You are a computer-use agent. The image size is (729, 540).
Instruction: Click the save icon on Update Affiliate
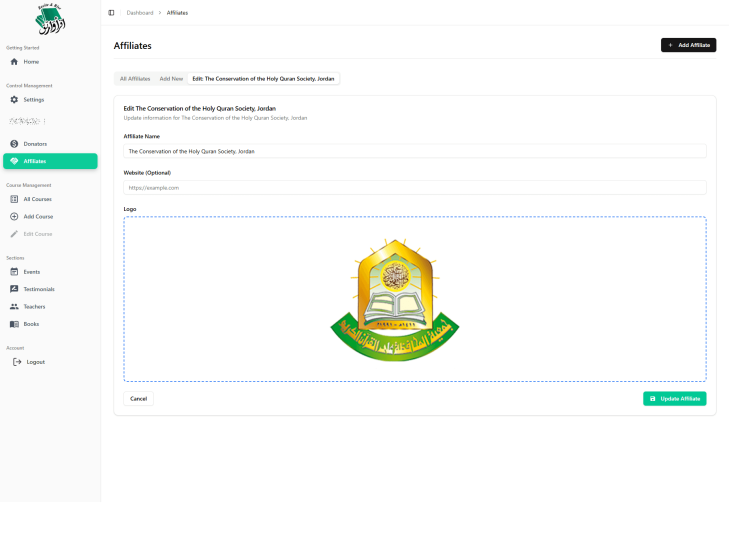pos(652,399)
